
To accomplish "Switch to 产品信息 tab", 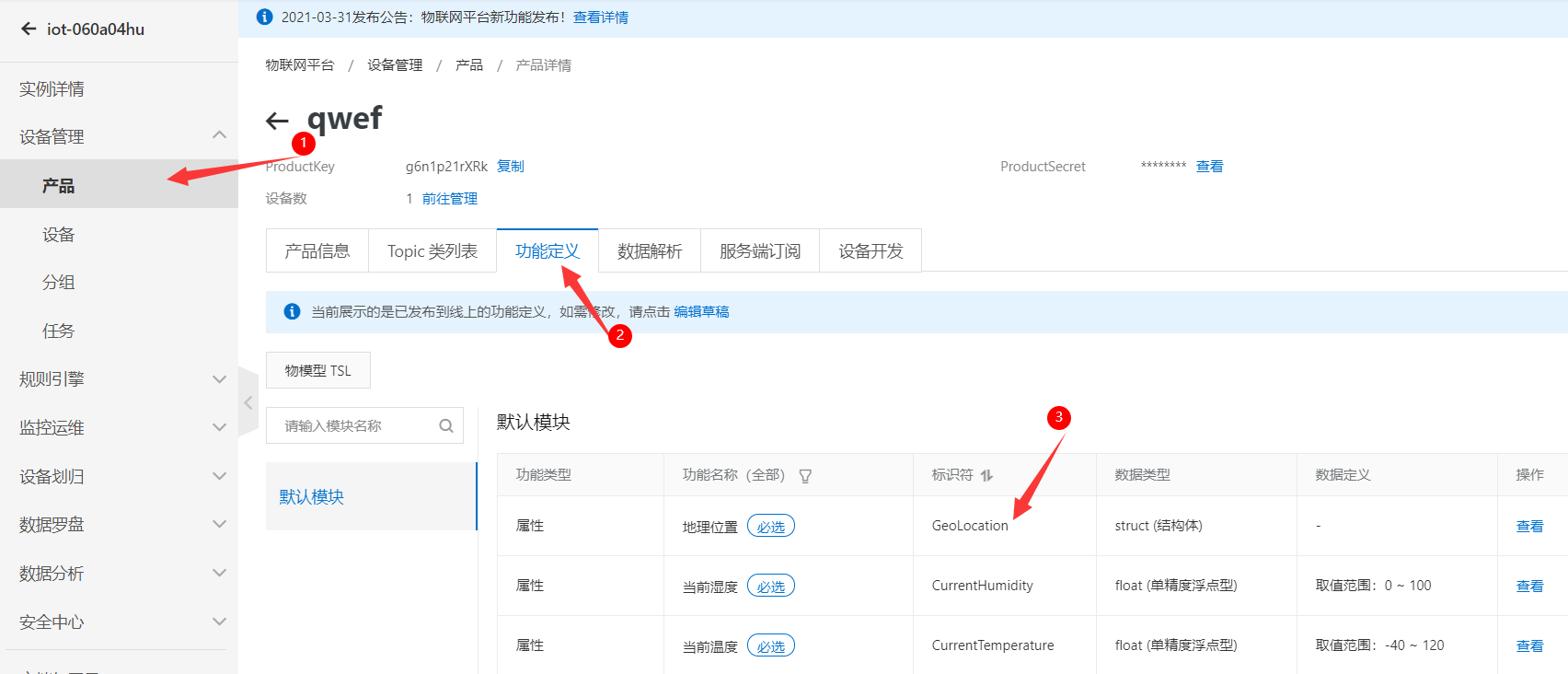I will click(x=317, y=250).
